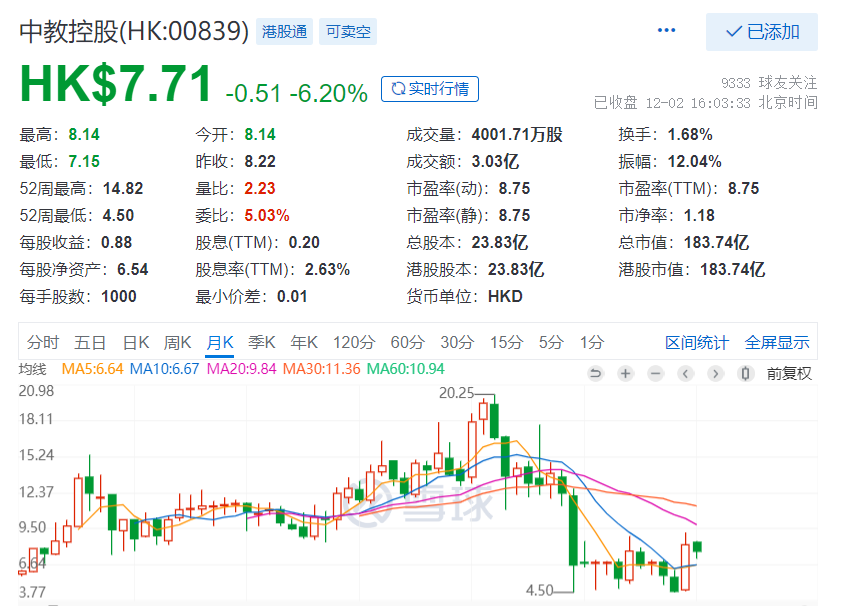Zoom out chart with minus icon

point(655,373)
